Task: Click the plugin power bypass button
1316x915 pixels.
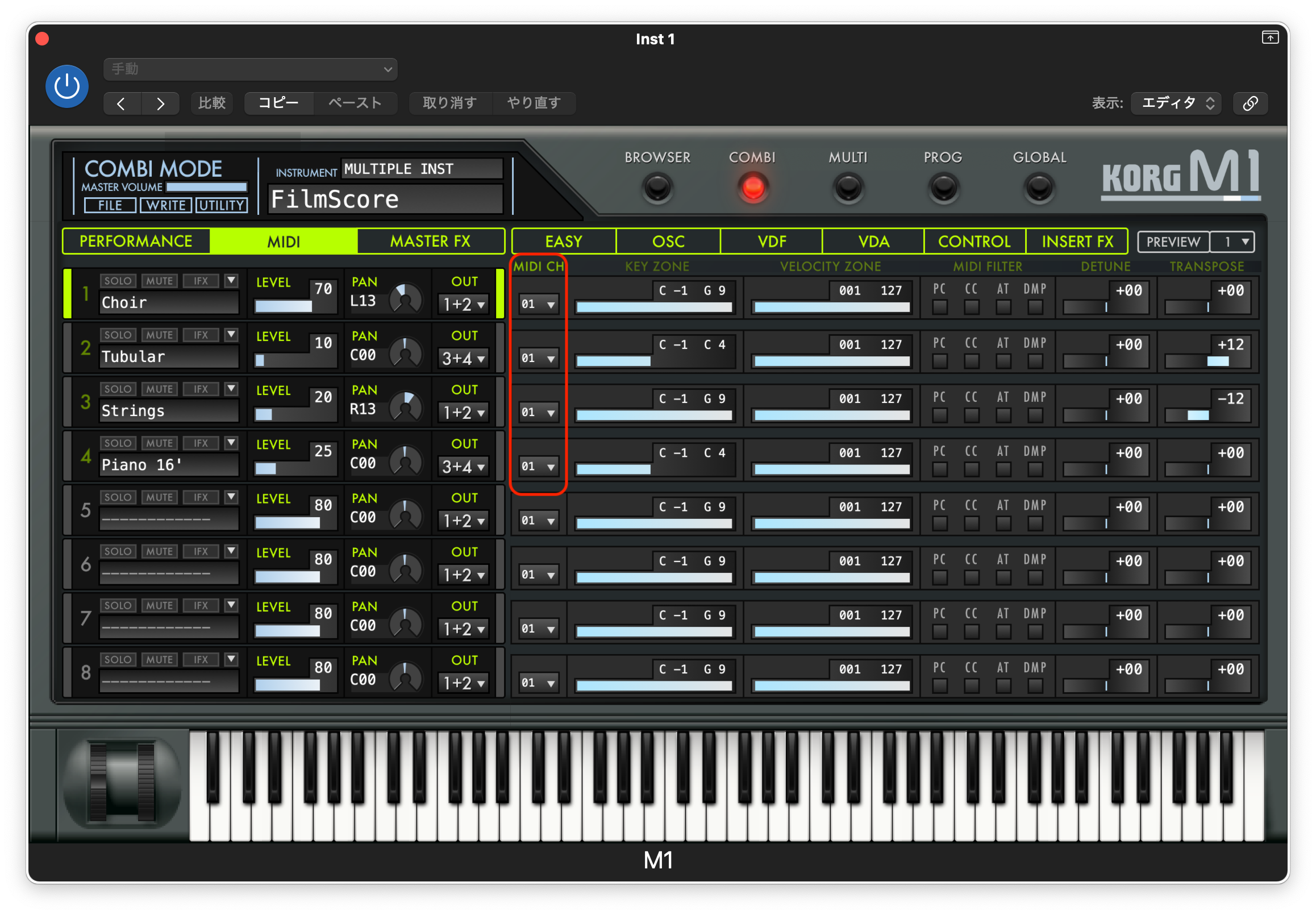Action: 67,86
